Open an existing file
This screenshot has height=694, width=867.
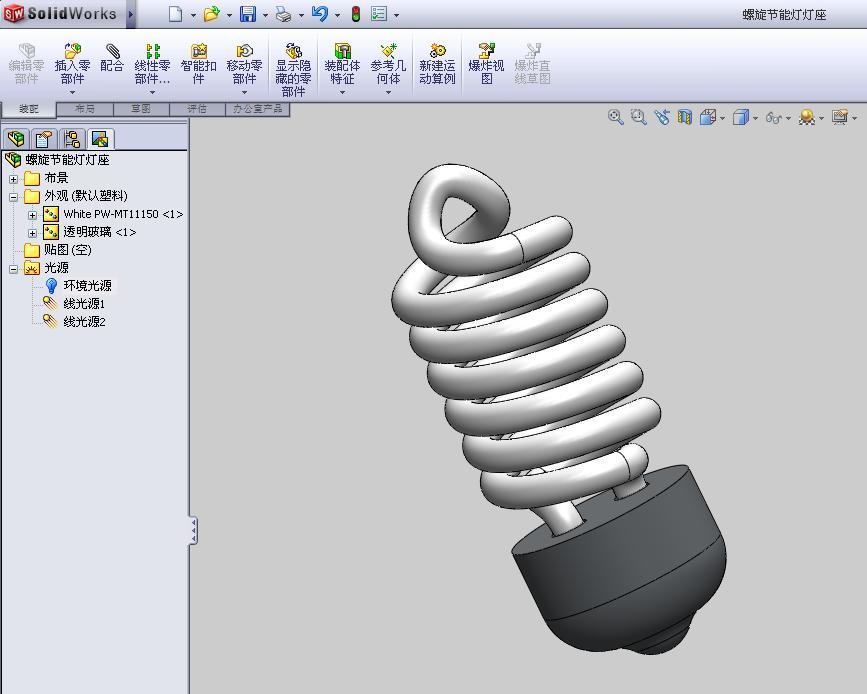pyautogui.click(x=211, y=14)
